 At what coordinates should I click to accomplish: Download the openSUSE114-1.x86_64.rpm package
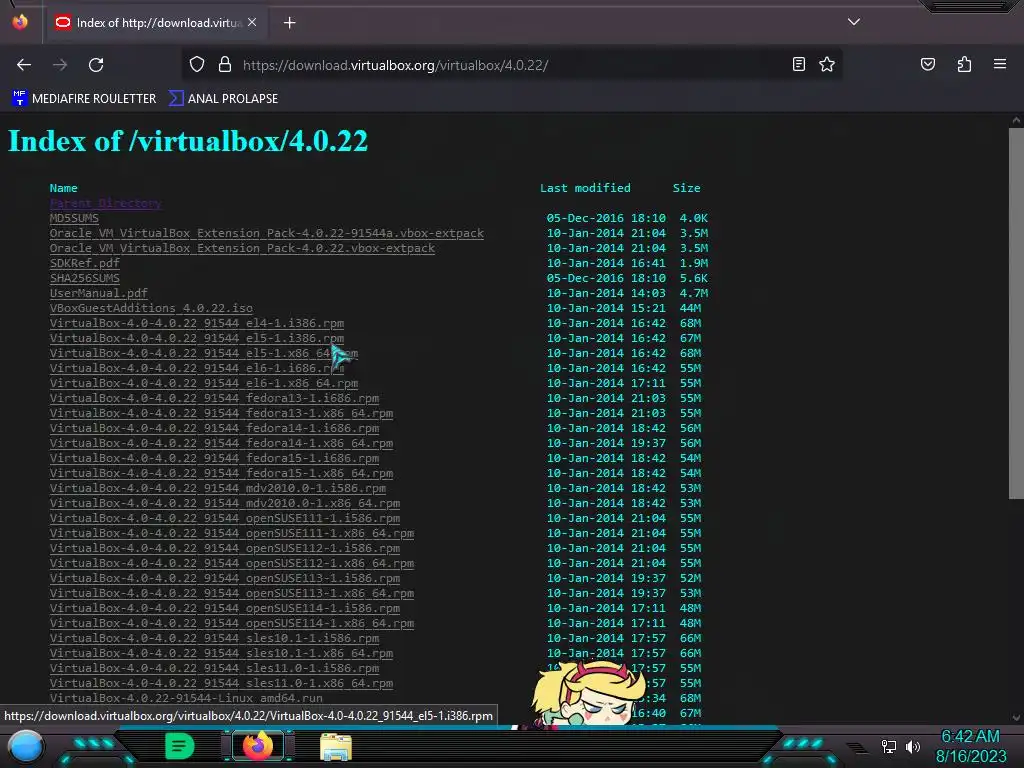tap(232, 624)
